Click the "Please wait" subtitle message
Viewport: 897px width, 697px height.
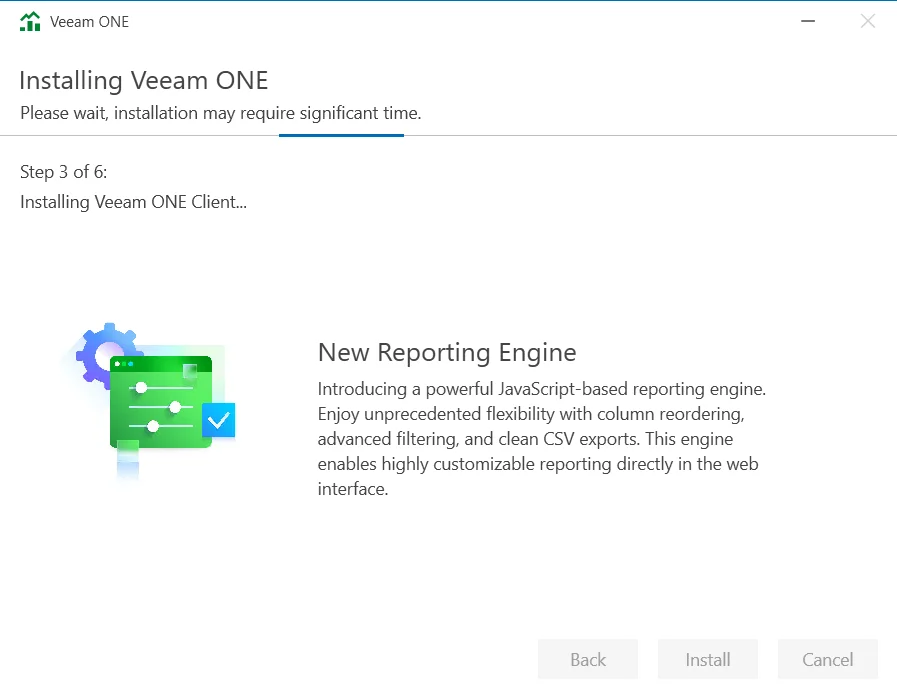point(220,113)
